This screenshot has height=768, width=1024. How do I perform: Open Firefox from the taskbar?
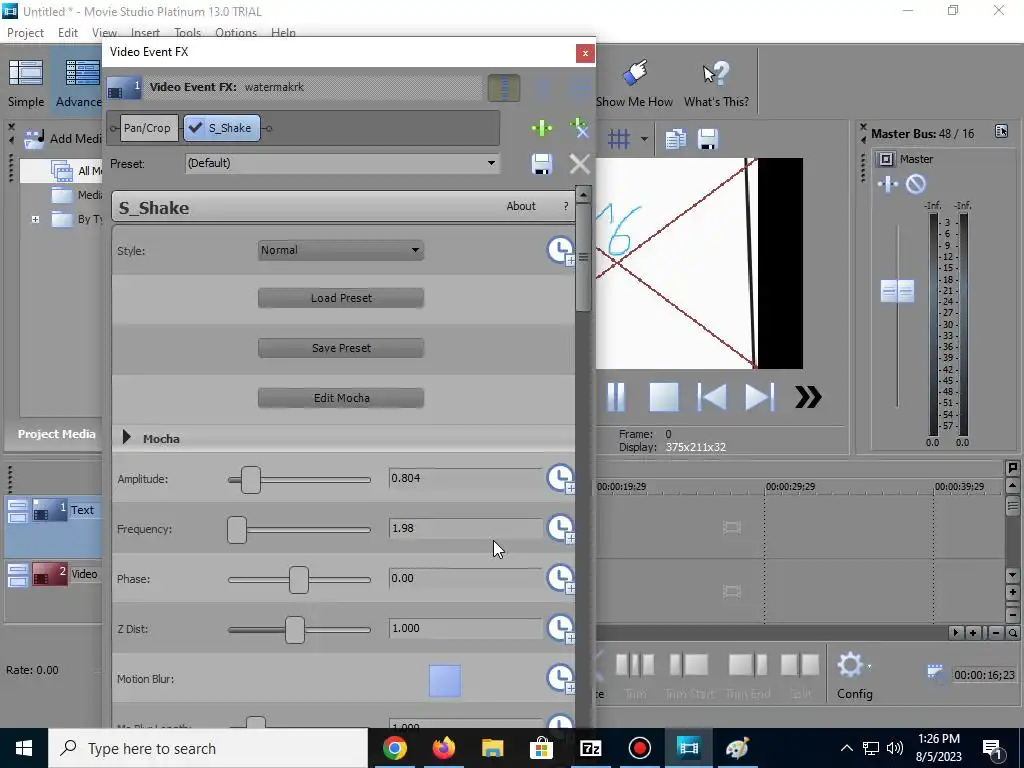443,748
